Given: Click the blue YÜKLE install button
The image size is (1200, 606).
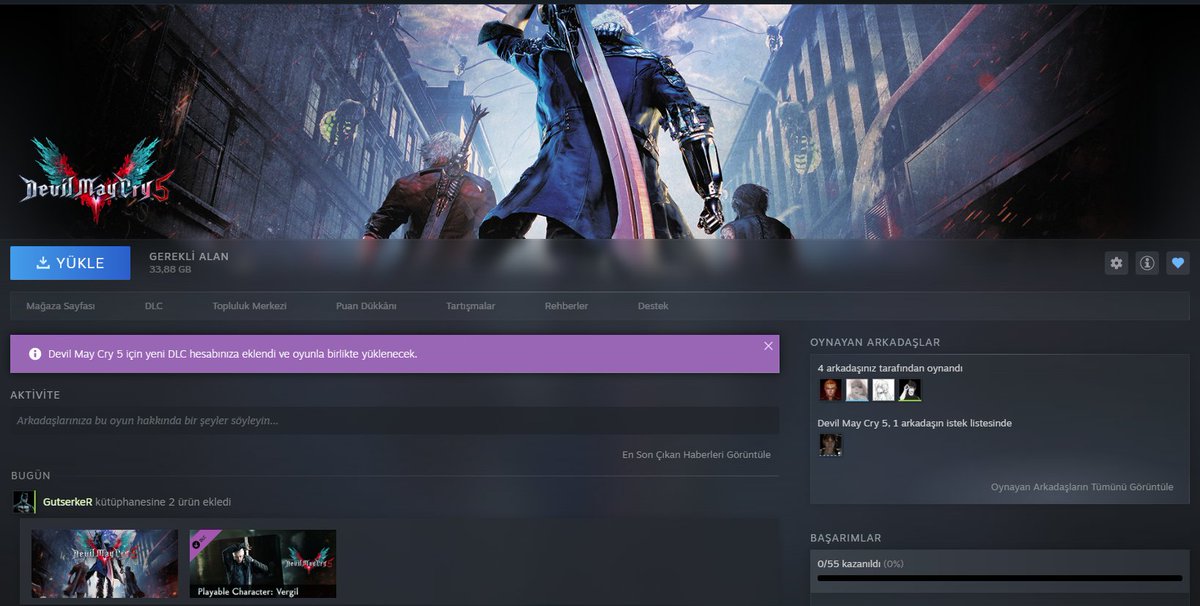Looking at the screenshot, I should click(70, 263).
